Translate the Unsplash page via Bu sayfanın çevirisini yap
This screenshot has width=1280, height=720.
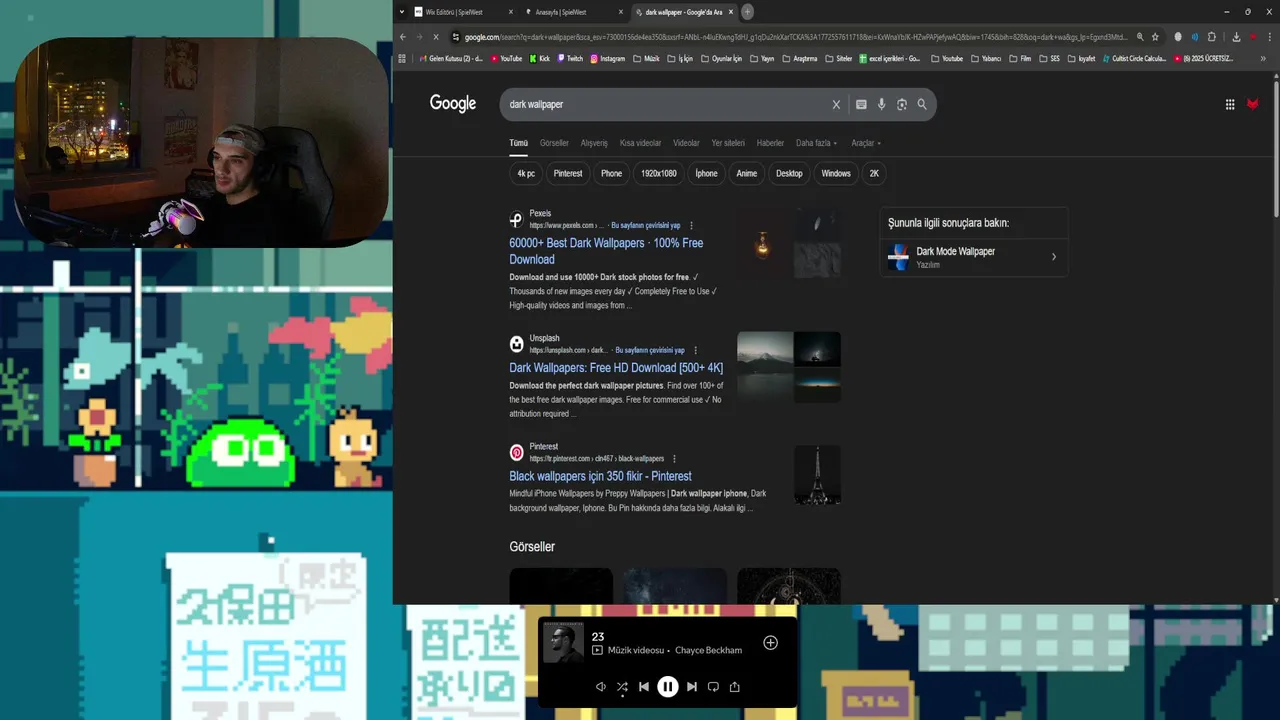click(650, 351)
